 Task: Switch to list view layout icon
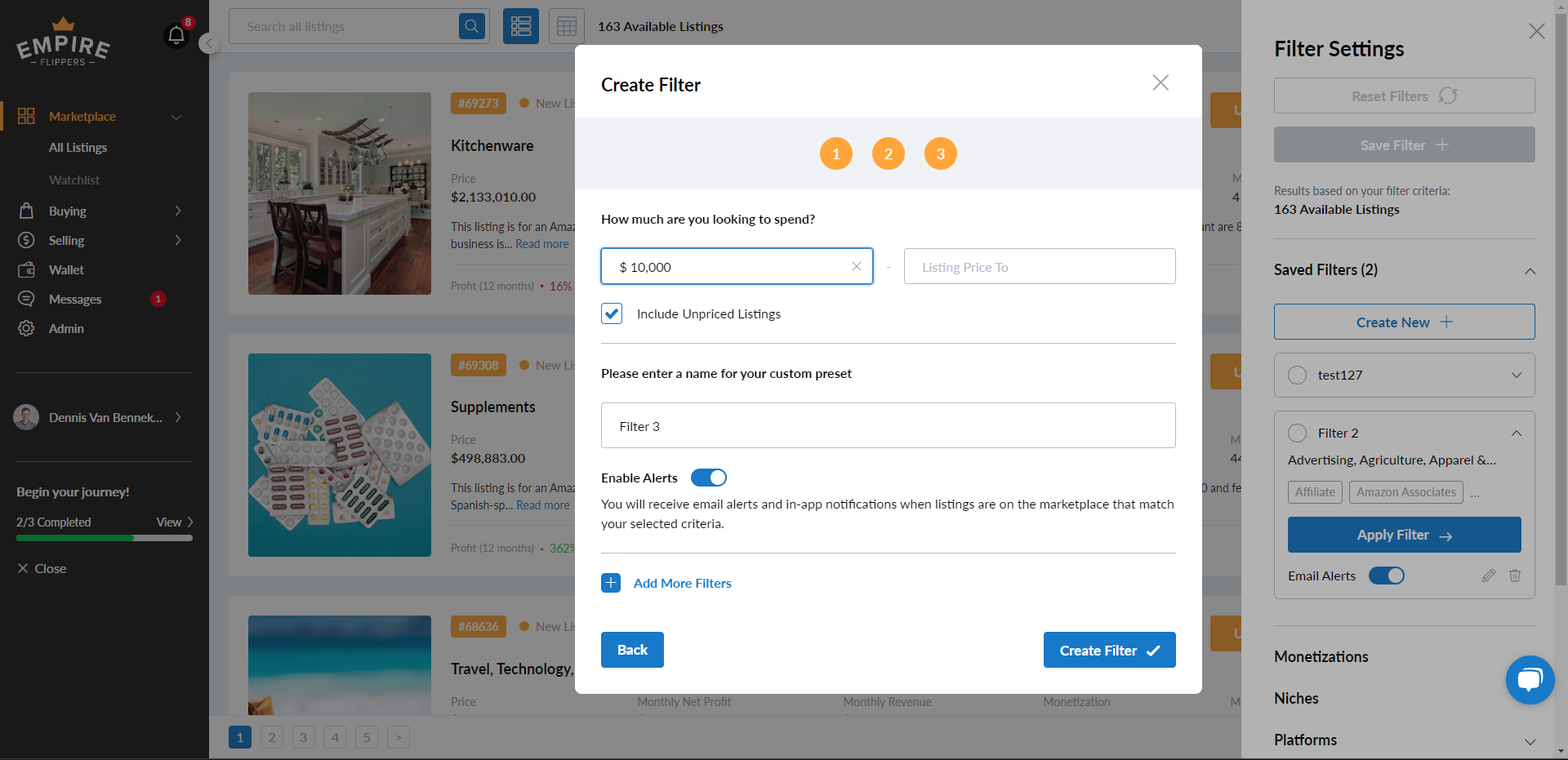point(521,27)
